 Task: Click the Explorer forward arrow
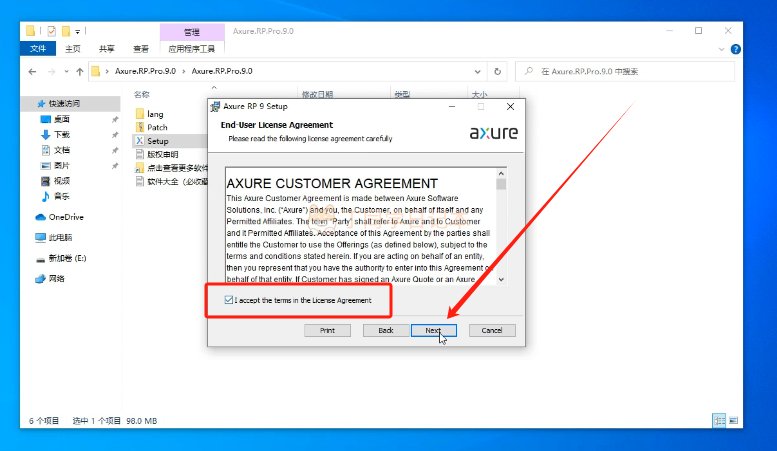point(52,71)
